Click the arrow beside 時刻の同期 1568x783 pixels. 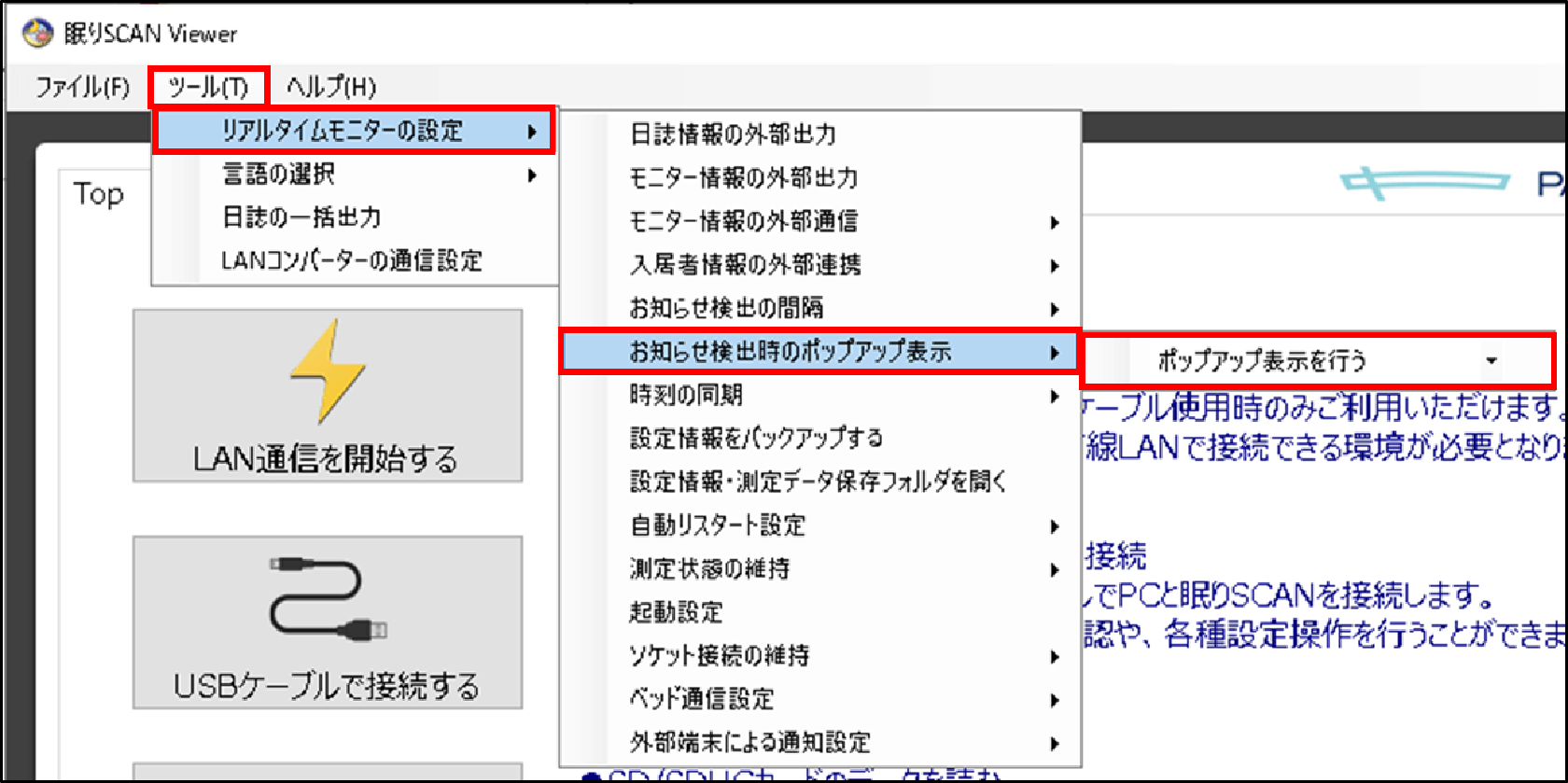1055,396
